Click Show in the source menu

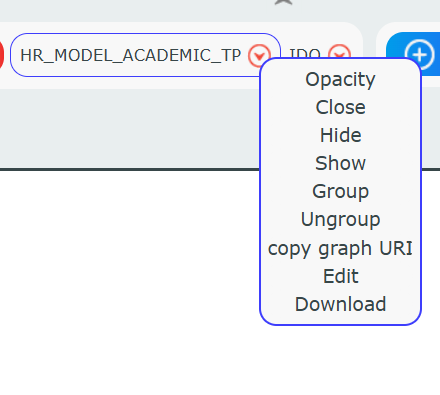pos(340,163)
